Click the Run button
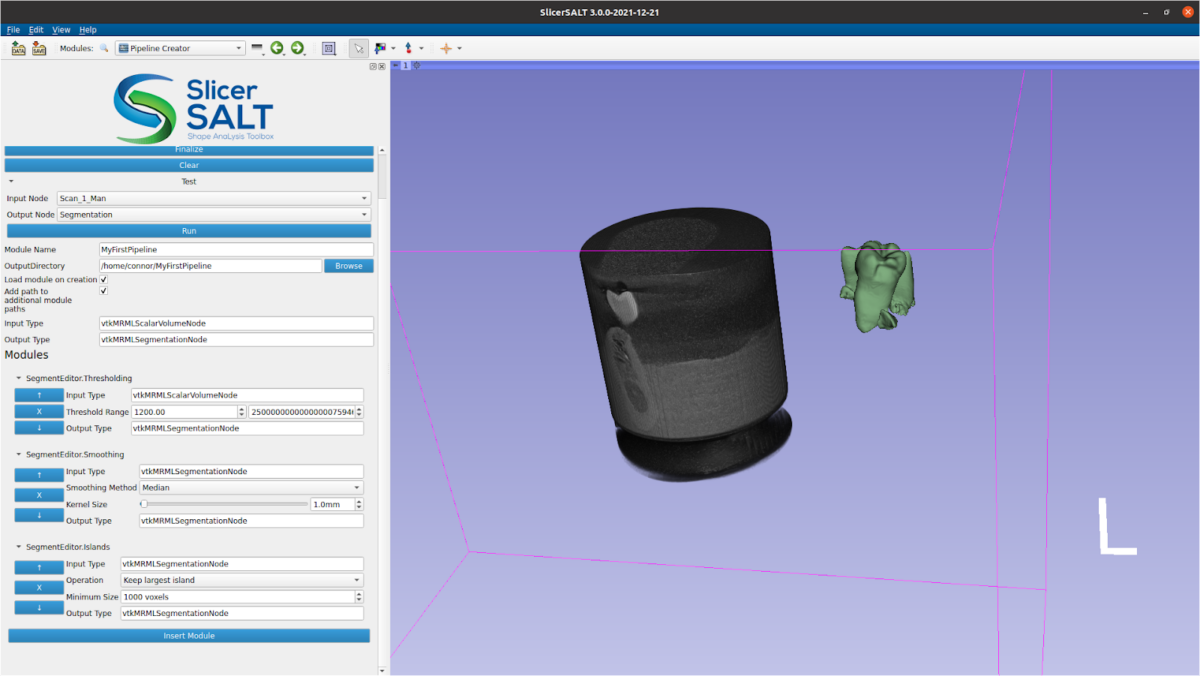 point(189,231)
